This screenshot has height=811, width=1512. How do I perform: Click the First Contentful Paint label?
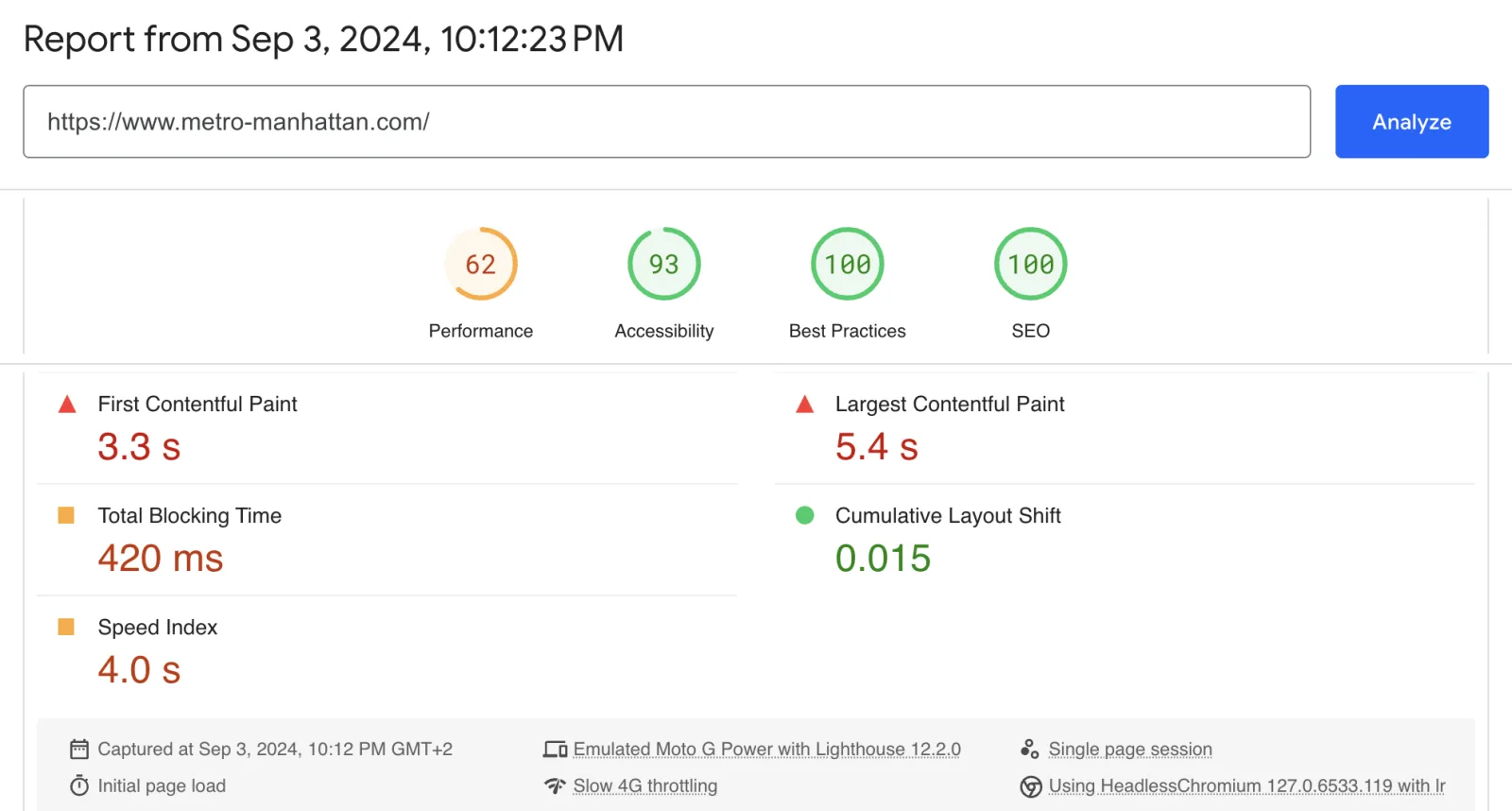tap(198, 405)
